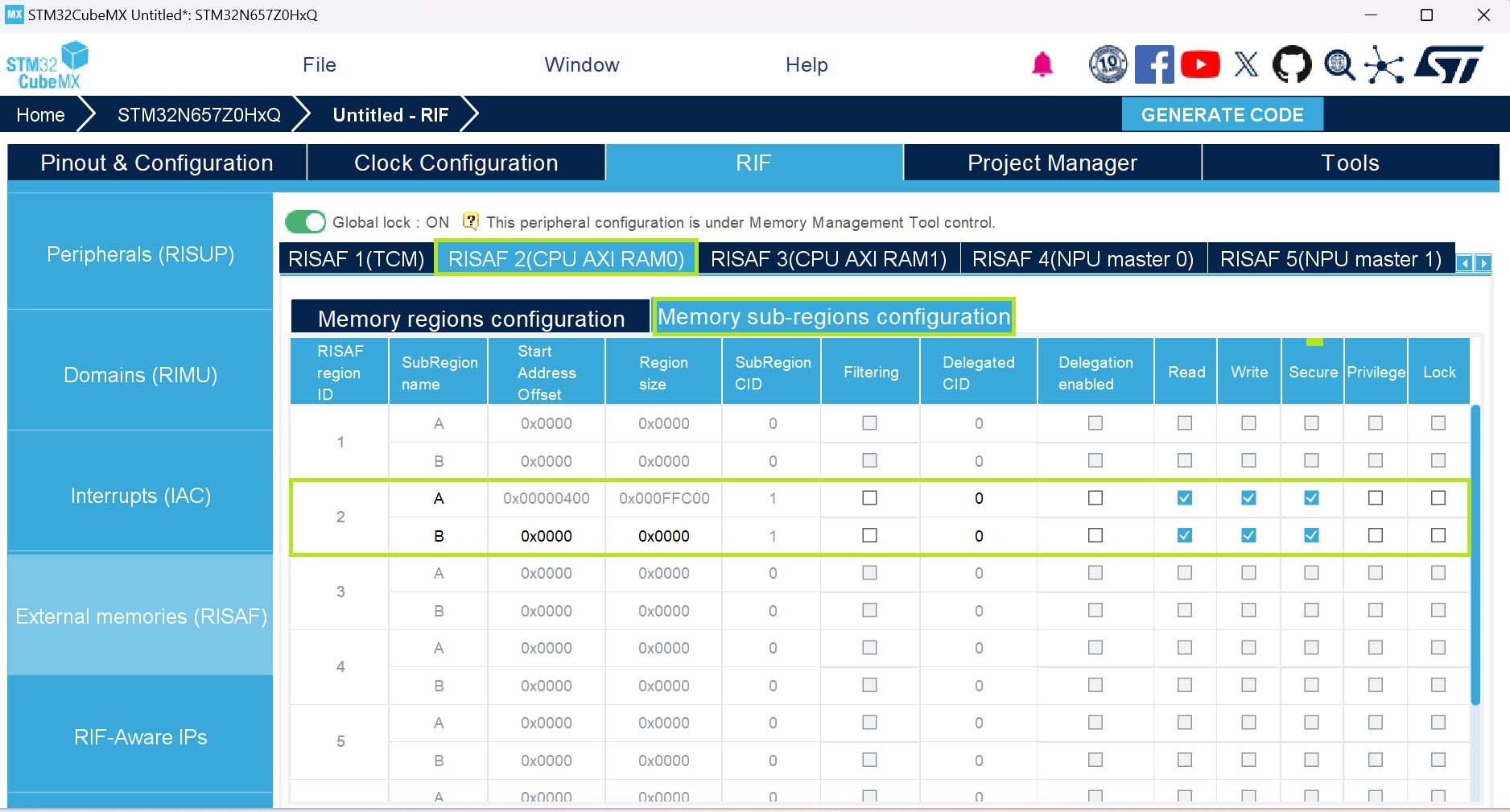Open the YouTube channel icon
The width and height of the screenshot is (1510, 812).
coord(1200,64)
